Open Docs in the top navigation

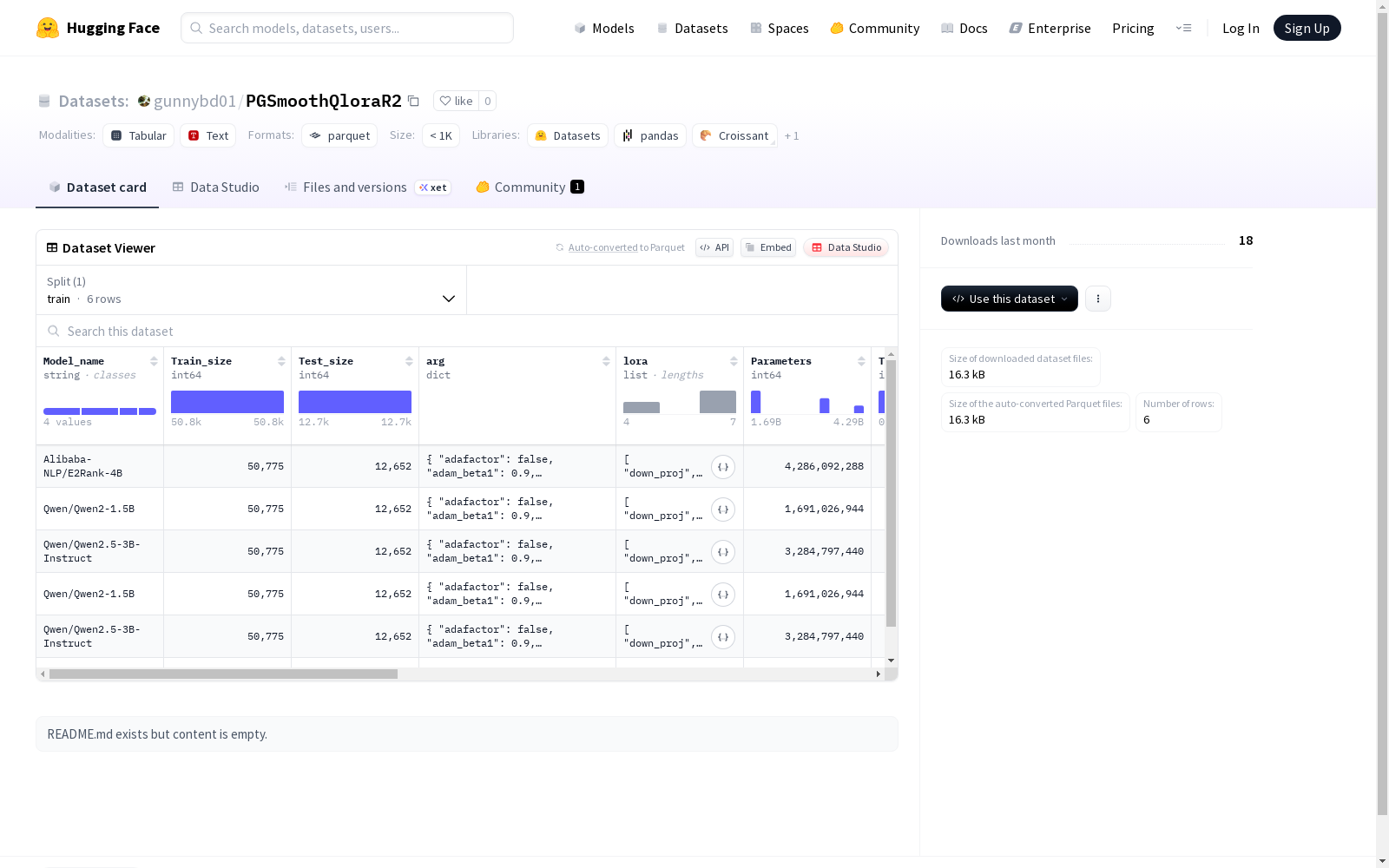pos(964,29)
